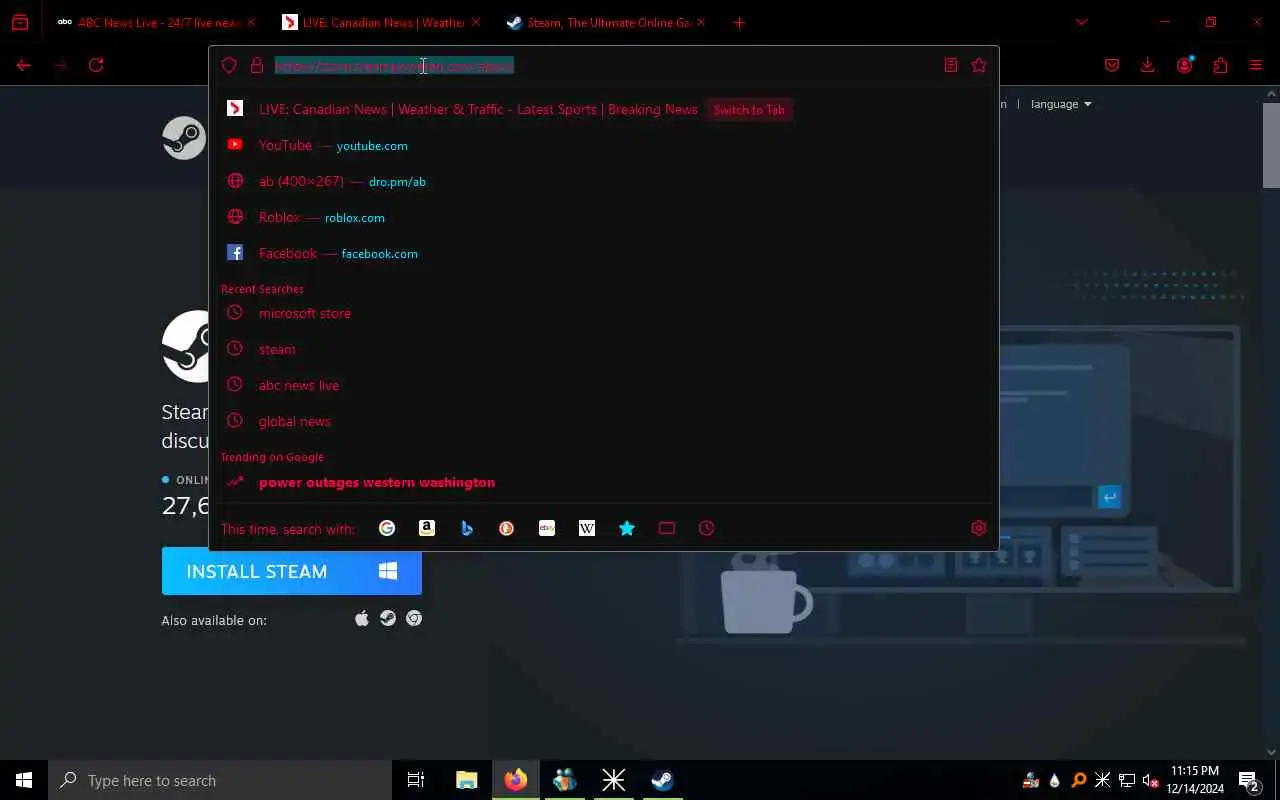The image size is (1280, 800).
Task: Click the orange magnifier tray icon
Action: (x=1078, y=780)
